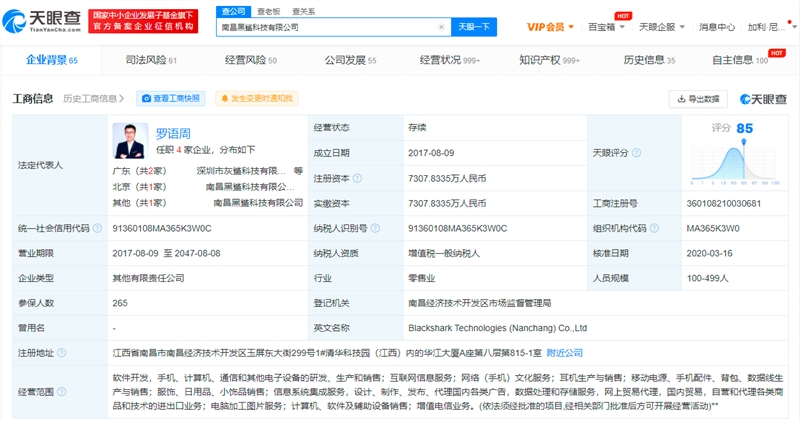800x421 pixels.
Task: Open the 历史信息 tab
Action: (649, 60)
